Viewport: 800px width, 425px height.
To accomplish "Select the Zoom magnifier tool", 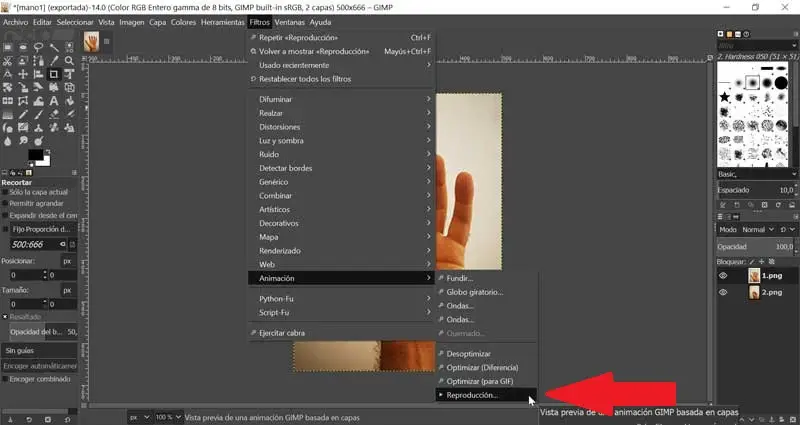I will 69,61.
